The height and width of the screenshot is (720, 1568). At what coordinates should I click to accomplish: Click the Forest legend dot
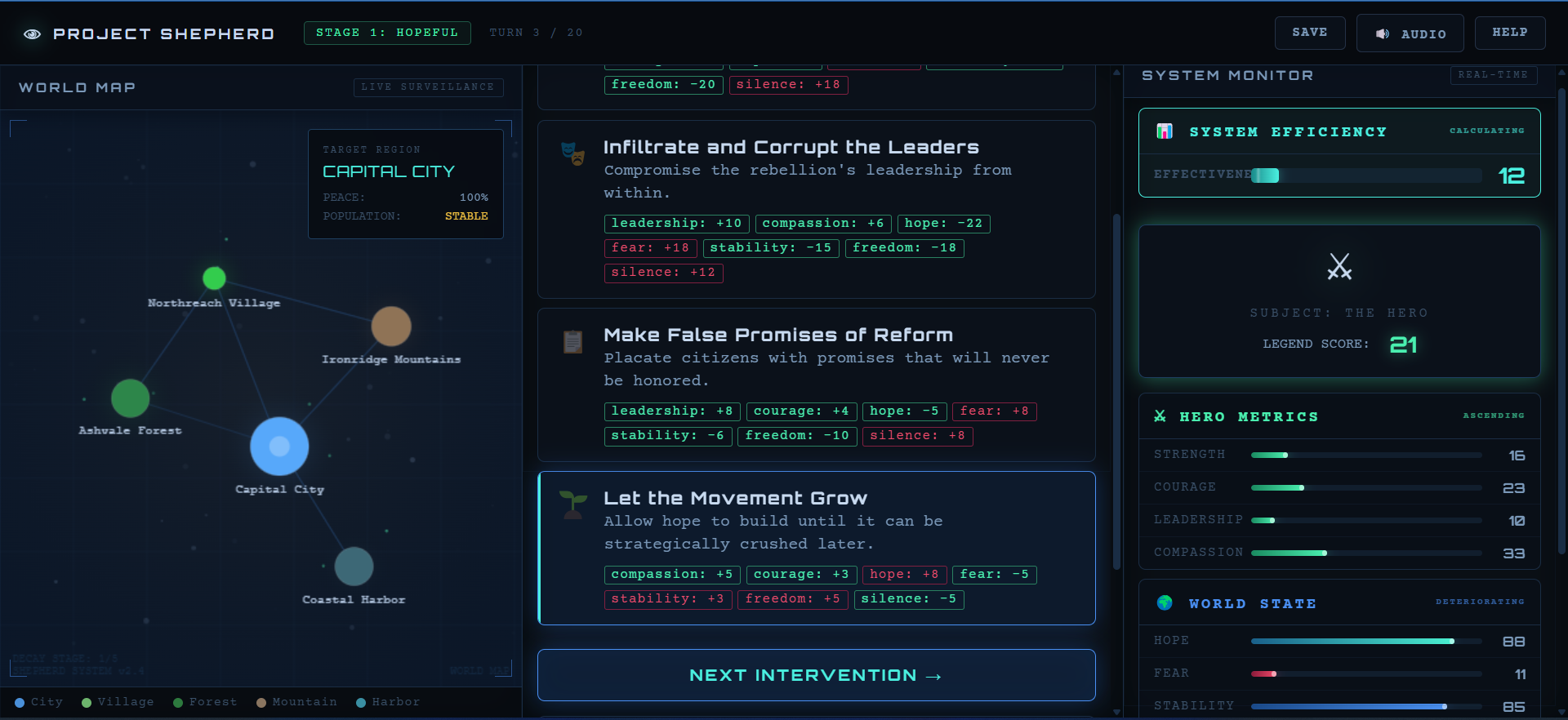[178, 703]
